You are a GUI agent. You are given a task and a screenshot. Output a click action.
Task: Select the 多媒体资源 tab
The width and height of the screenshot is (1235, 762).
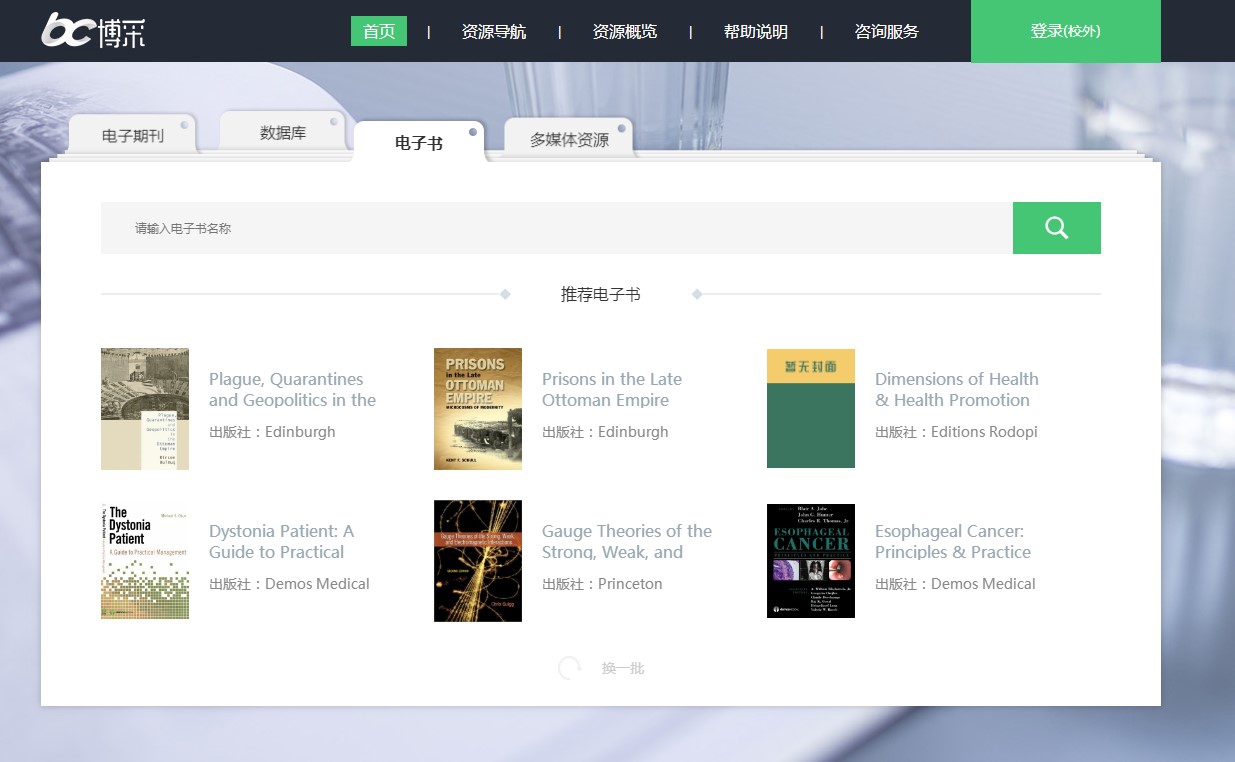click(569, 140)
